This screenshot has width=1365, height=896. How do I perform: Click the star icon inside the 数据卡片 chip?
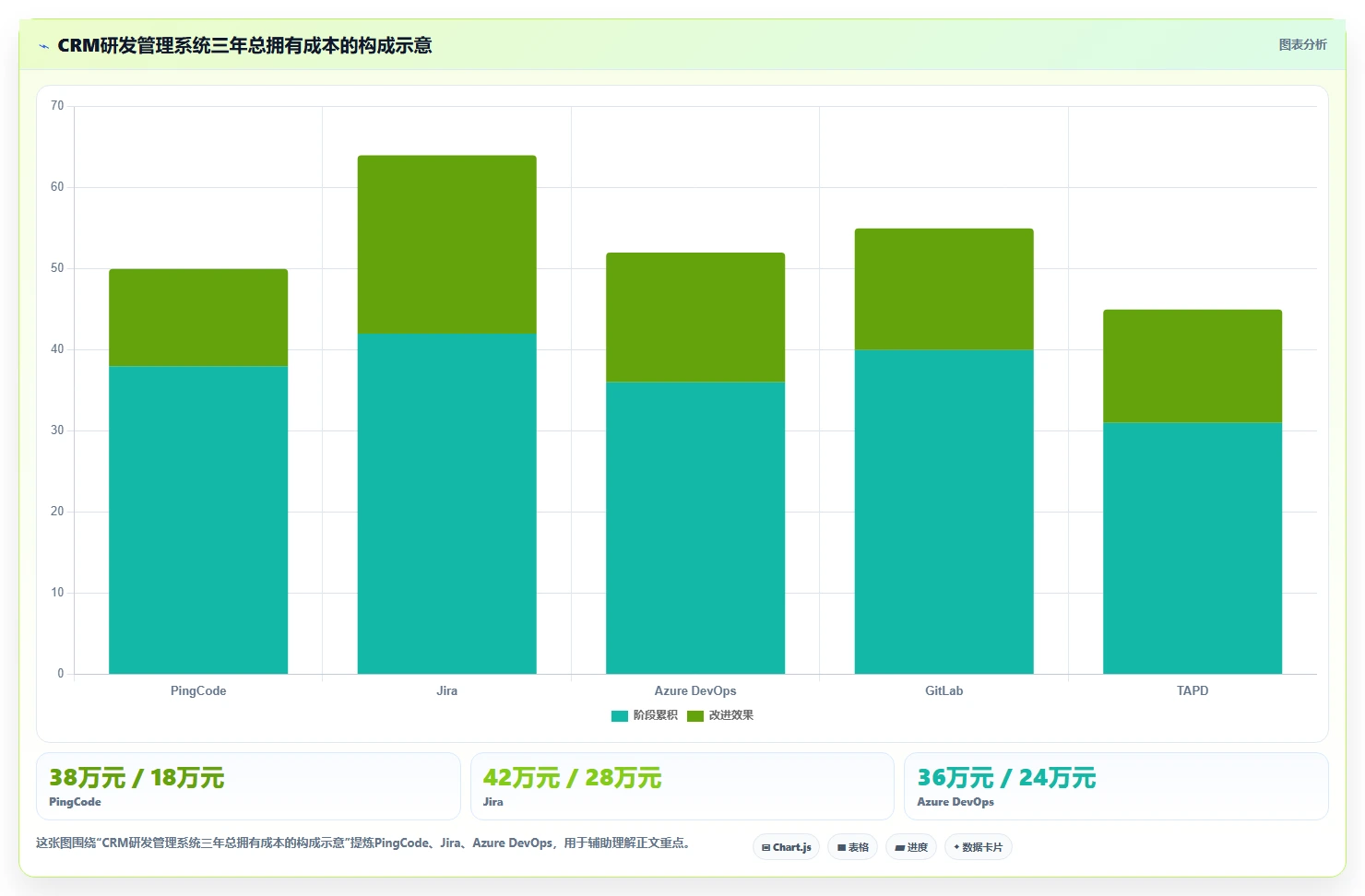point(956,847)
